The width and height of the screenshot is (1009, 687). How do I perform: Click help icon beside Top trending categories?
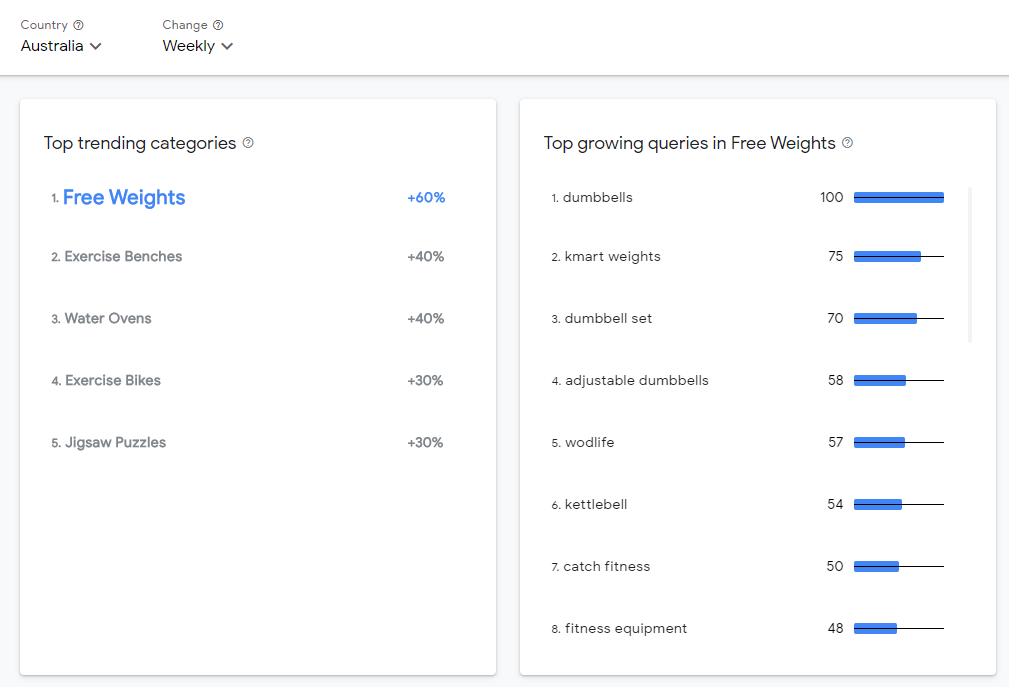pyautogui.click(x=248, y=143)
